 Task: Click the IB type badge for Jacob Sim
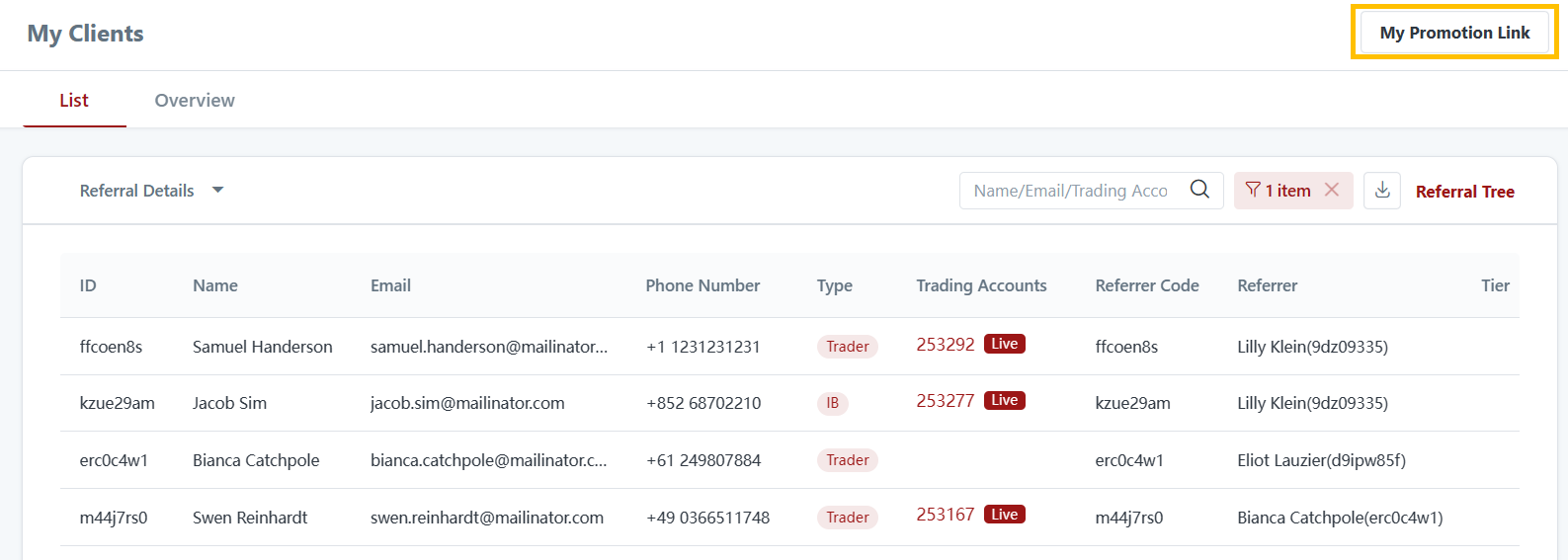832,403
